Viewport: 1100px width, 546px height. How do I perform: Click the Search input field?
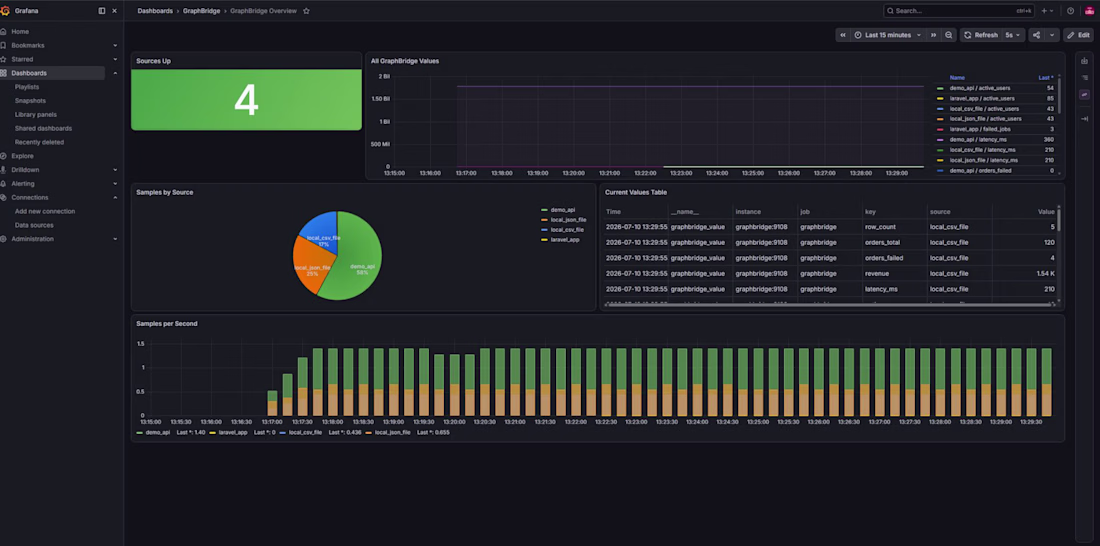pos(958,11)
